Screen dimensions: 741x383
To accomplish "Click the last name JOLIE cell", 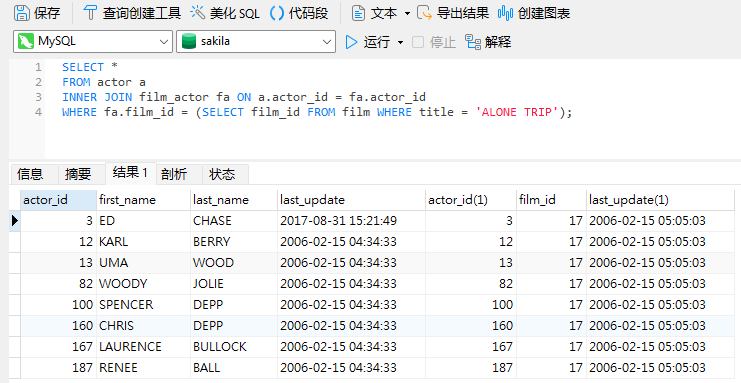I will [x=234, y=284].
